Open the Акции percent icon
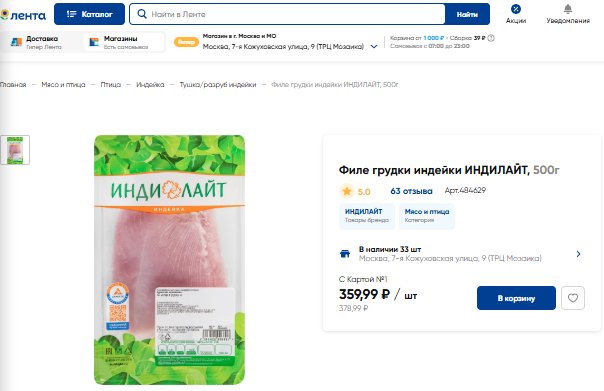The width and height of the screenshot is (604, 391). pyautogui.click(x=516, y=9)
